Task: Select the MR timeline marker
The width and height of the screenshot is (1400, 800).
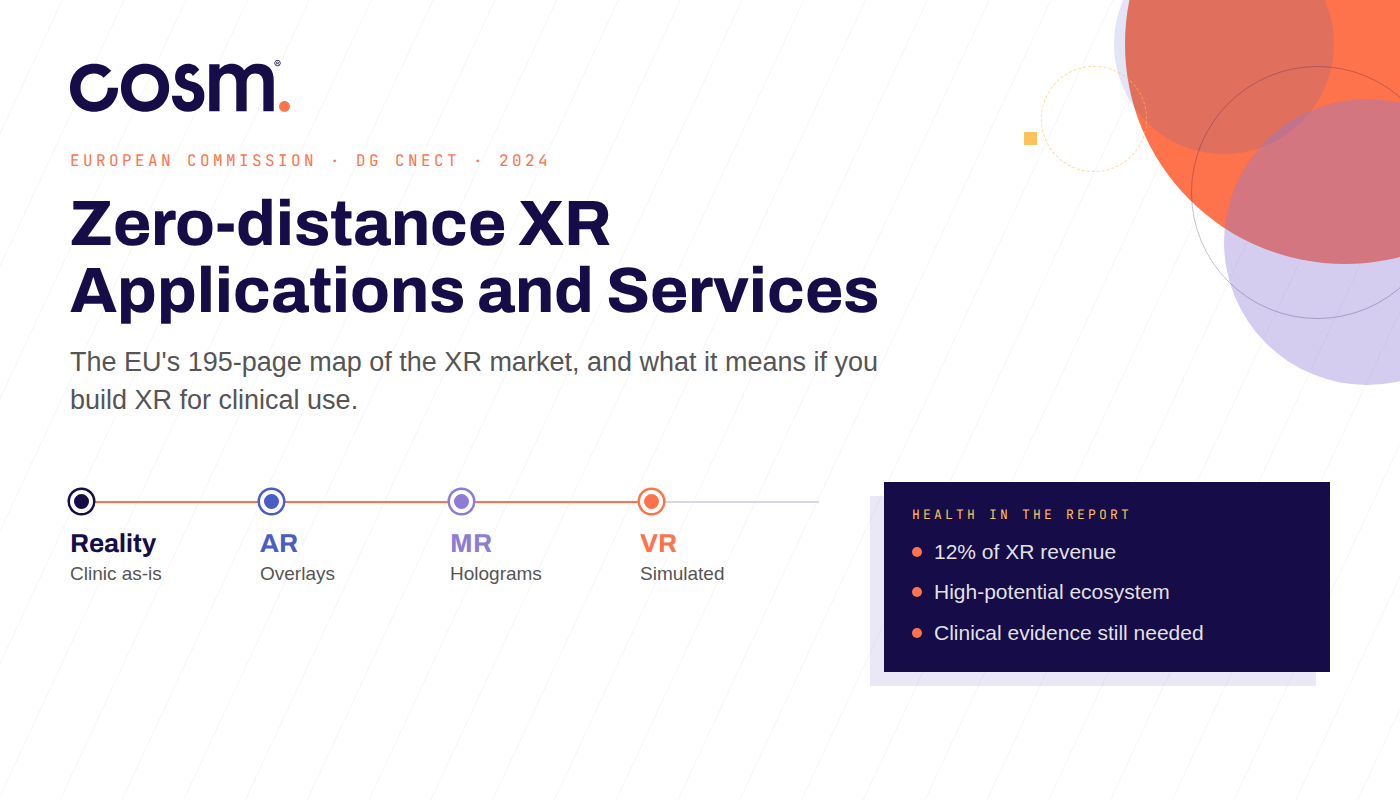Action: pos(461,501)
